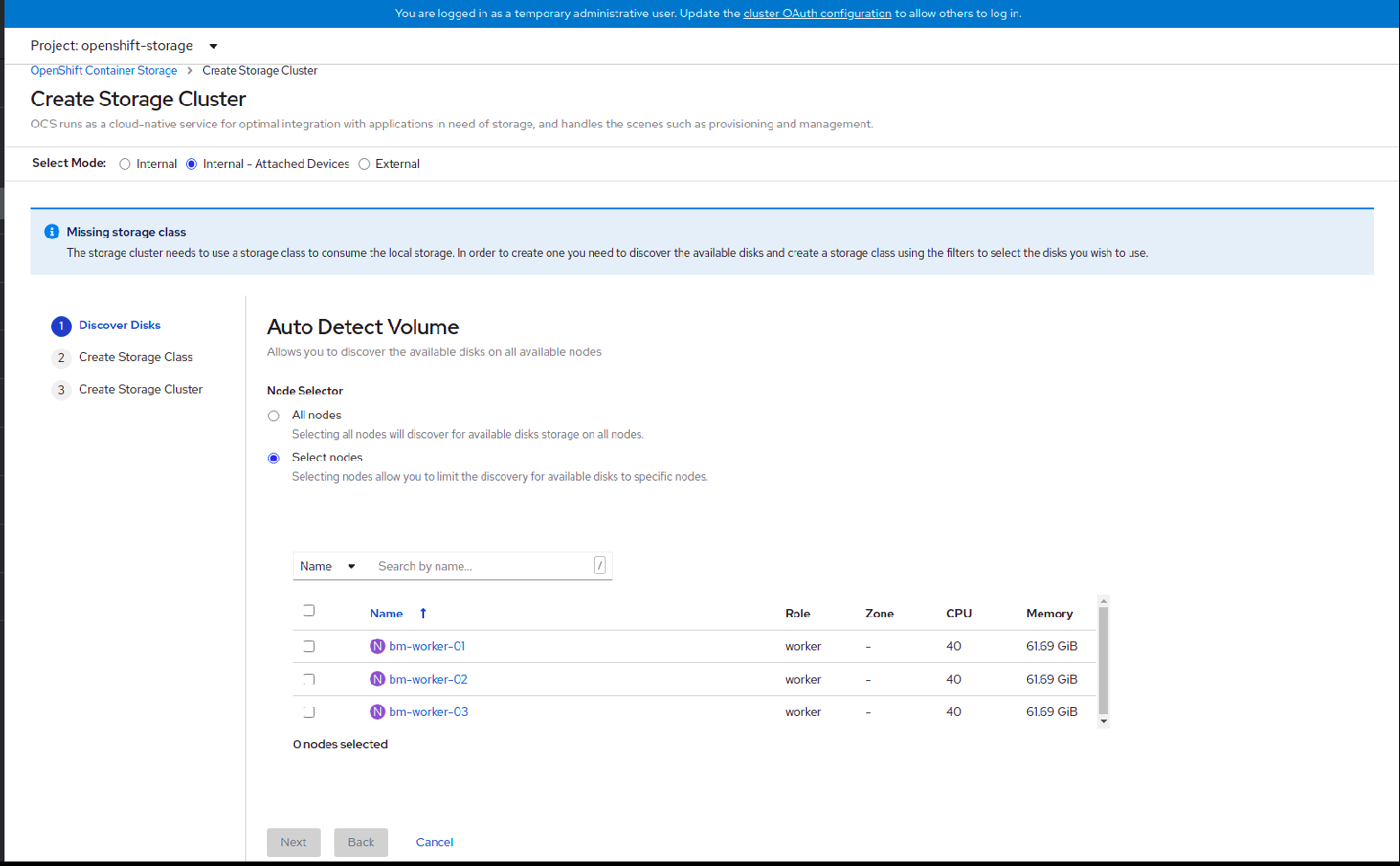Check the box for bm-worker-C2

click(309, 679)
